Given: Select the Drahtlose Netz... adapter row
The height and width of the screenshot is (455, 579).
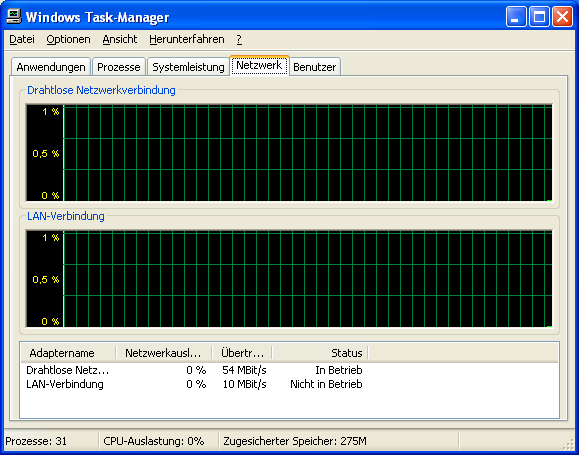Looking at the screenshot, I should [x=194, y=370].
